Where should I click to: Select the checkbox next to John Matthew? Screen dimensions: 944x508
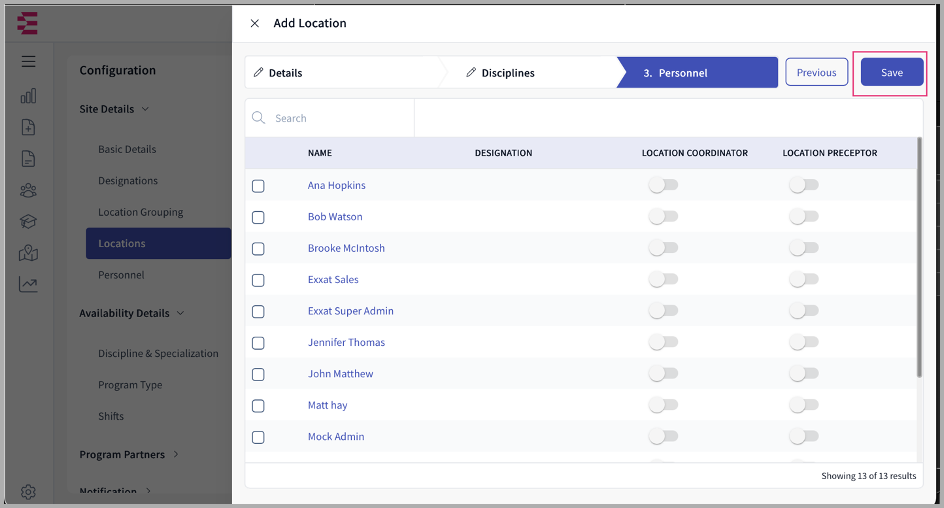coord(258,374)
